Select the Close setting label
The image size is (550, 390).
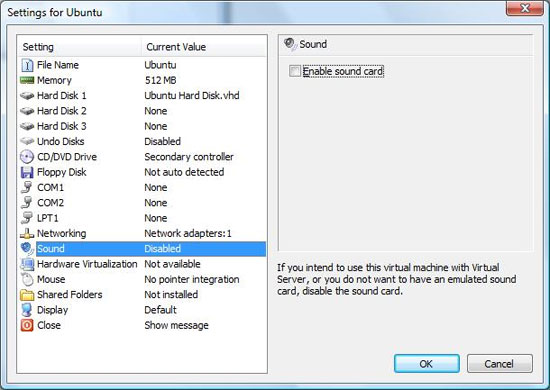49,325
